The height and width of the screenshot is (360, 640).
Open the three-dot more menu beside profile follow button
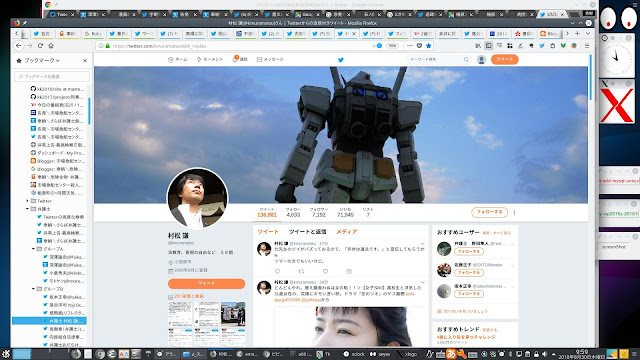click(514, 213)
